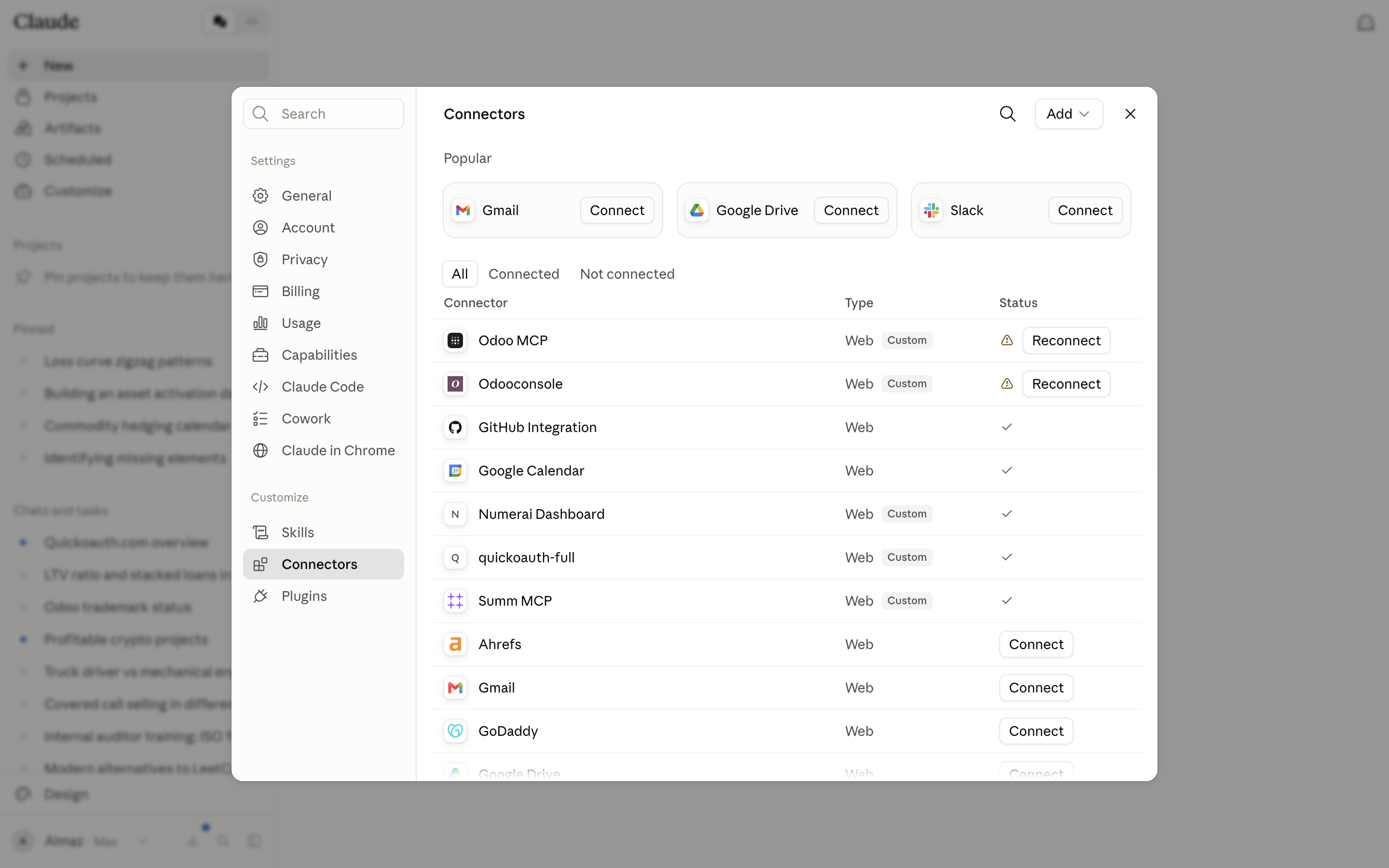Click the search magnifier icon in Connectors header
Viewport: 1389px width, 868px height.
1008,114
